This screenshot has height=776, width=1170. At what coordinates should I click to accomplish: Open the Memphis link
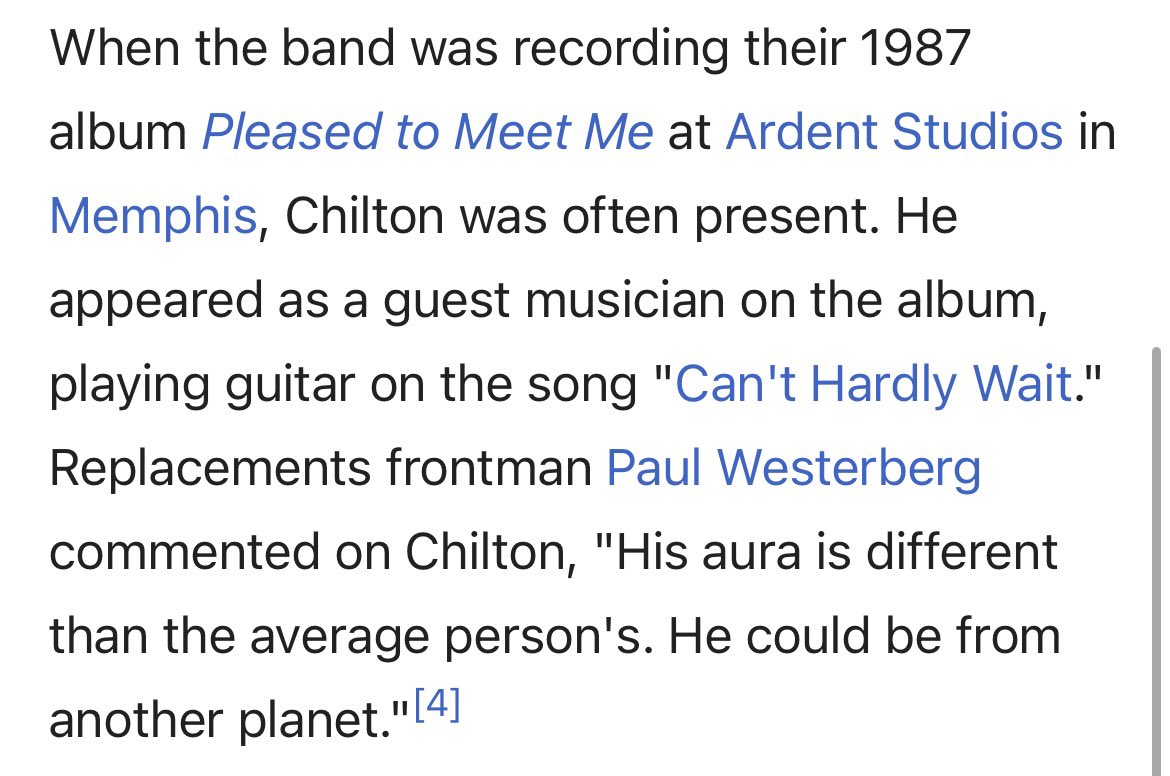(154, 216)
